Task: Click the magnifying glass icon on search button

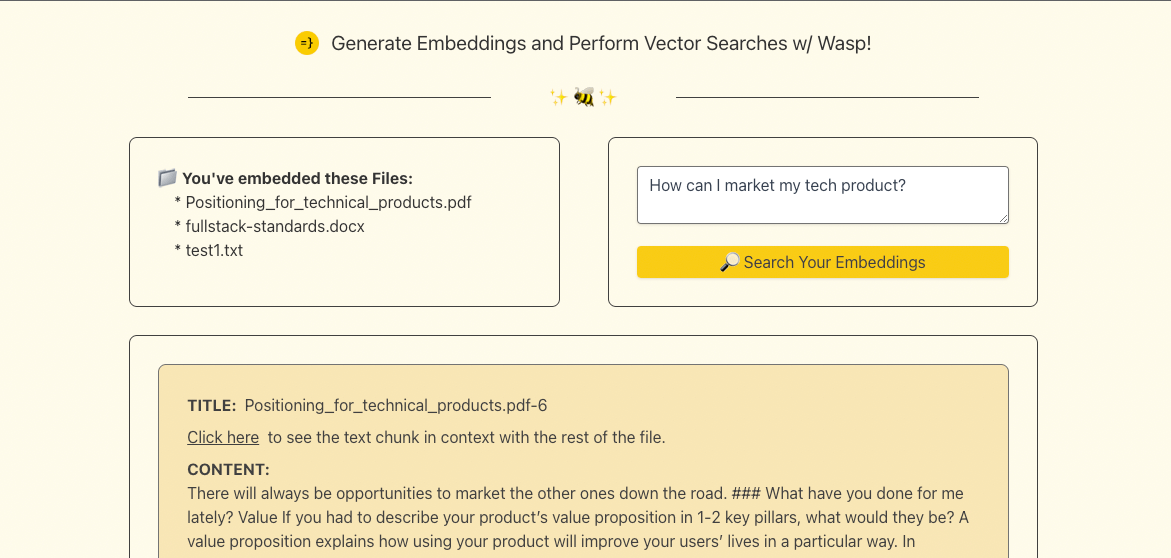Action: click(x=730, y=262)
